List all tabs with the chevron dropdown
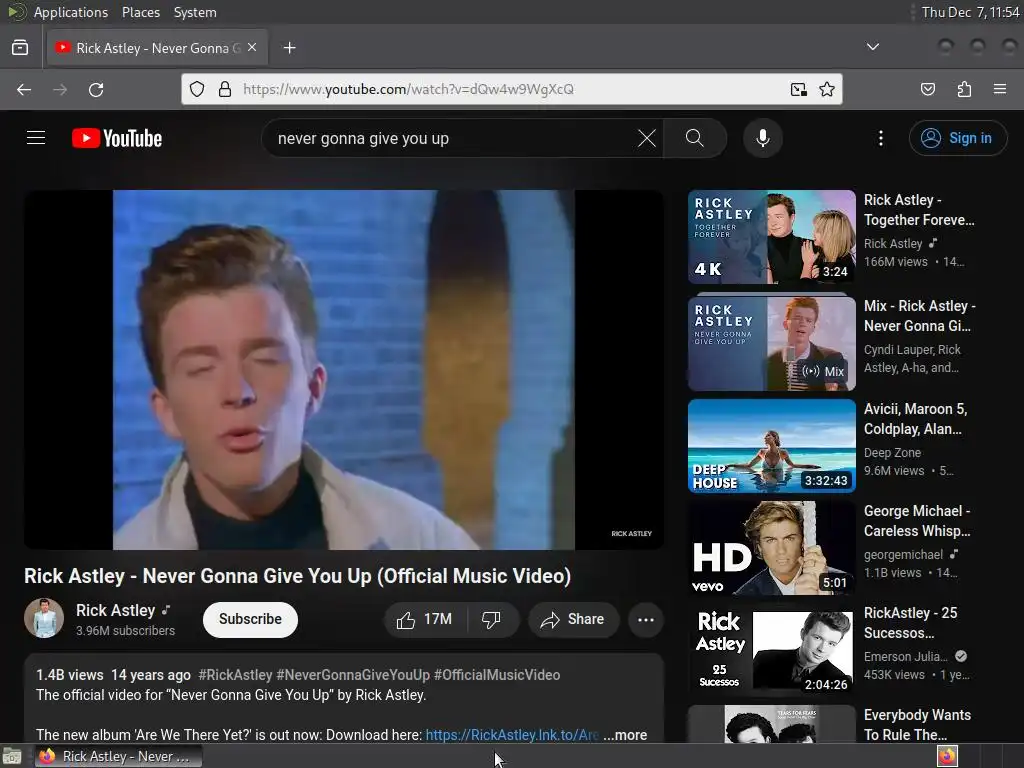The width and height of the screenshot is (1024, 768). pyautogui.click(x=872, y=47)
